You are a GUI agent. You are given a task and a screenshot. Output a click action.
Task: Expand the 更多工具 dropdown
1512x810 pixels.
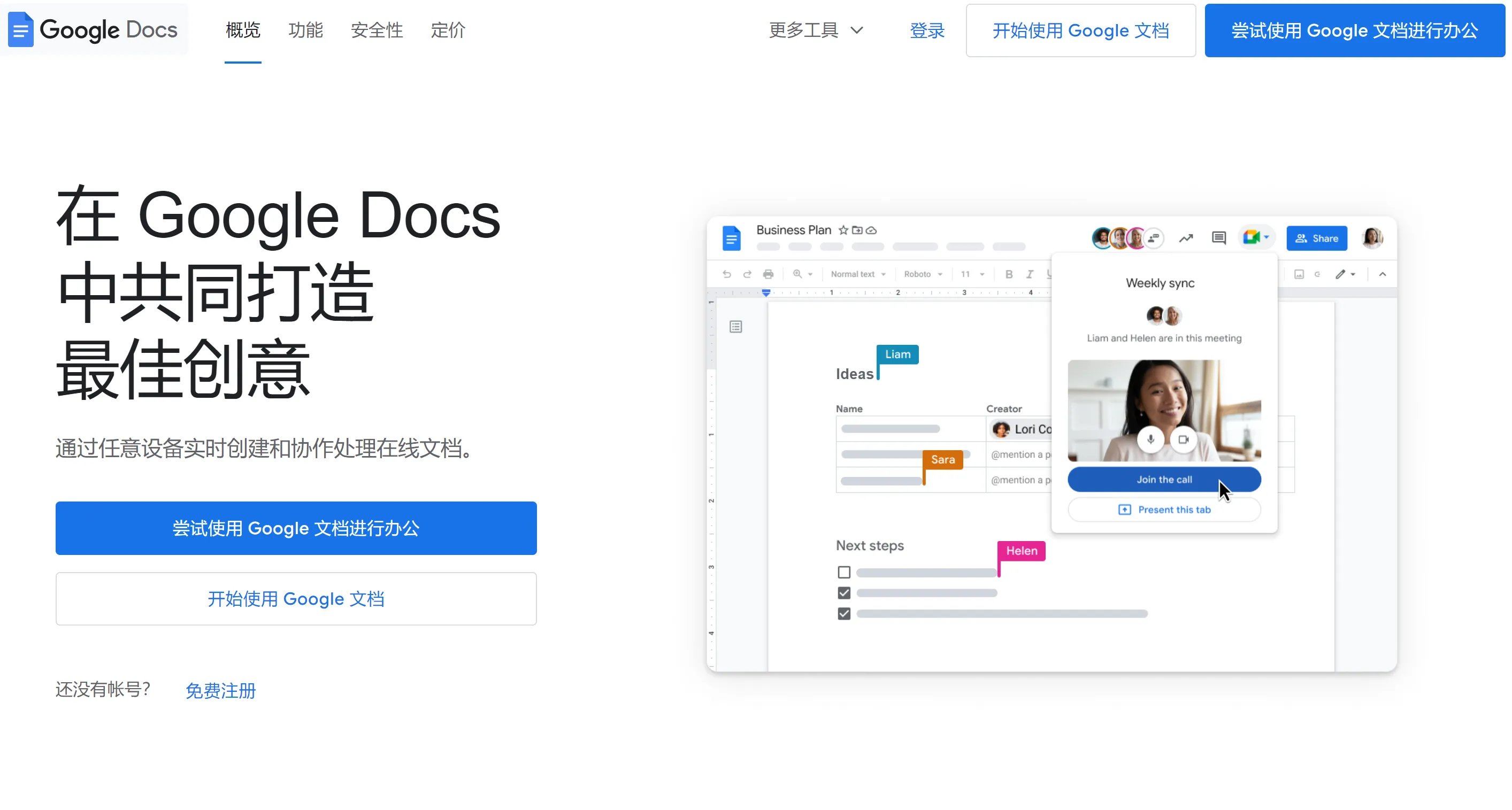pyautogui.click(x=816, y=30)
